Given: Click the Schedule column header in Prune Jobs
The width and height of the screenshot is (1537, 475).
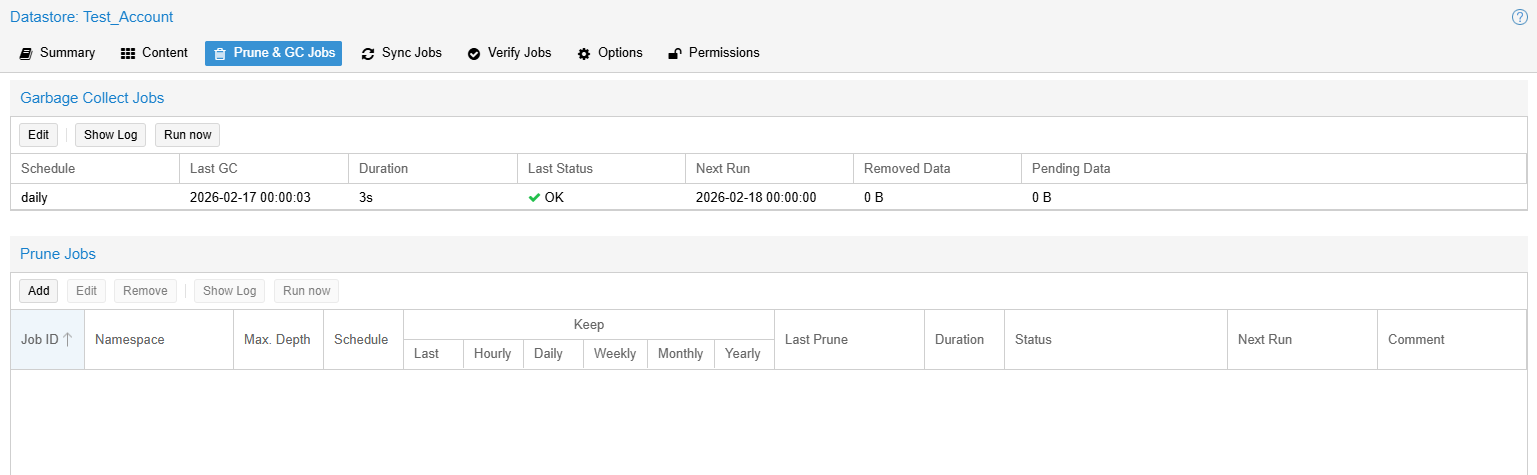Looking at the screenshot, I should pos(361,340).
